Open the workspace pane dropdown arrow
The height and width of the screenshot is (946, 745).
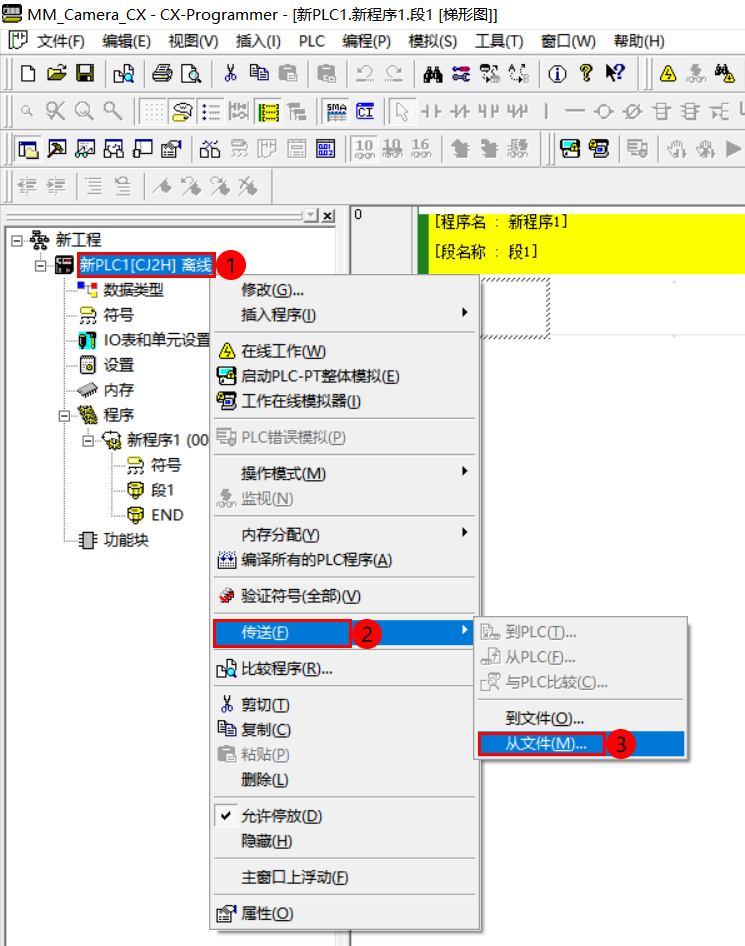click(311, 215)
